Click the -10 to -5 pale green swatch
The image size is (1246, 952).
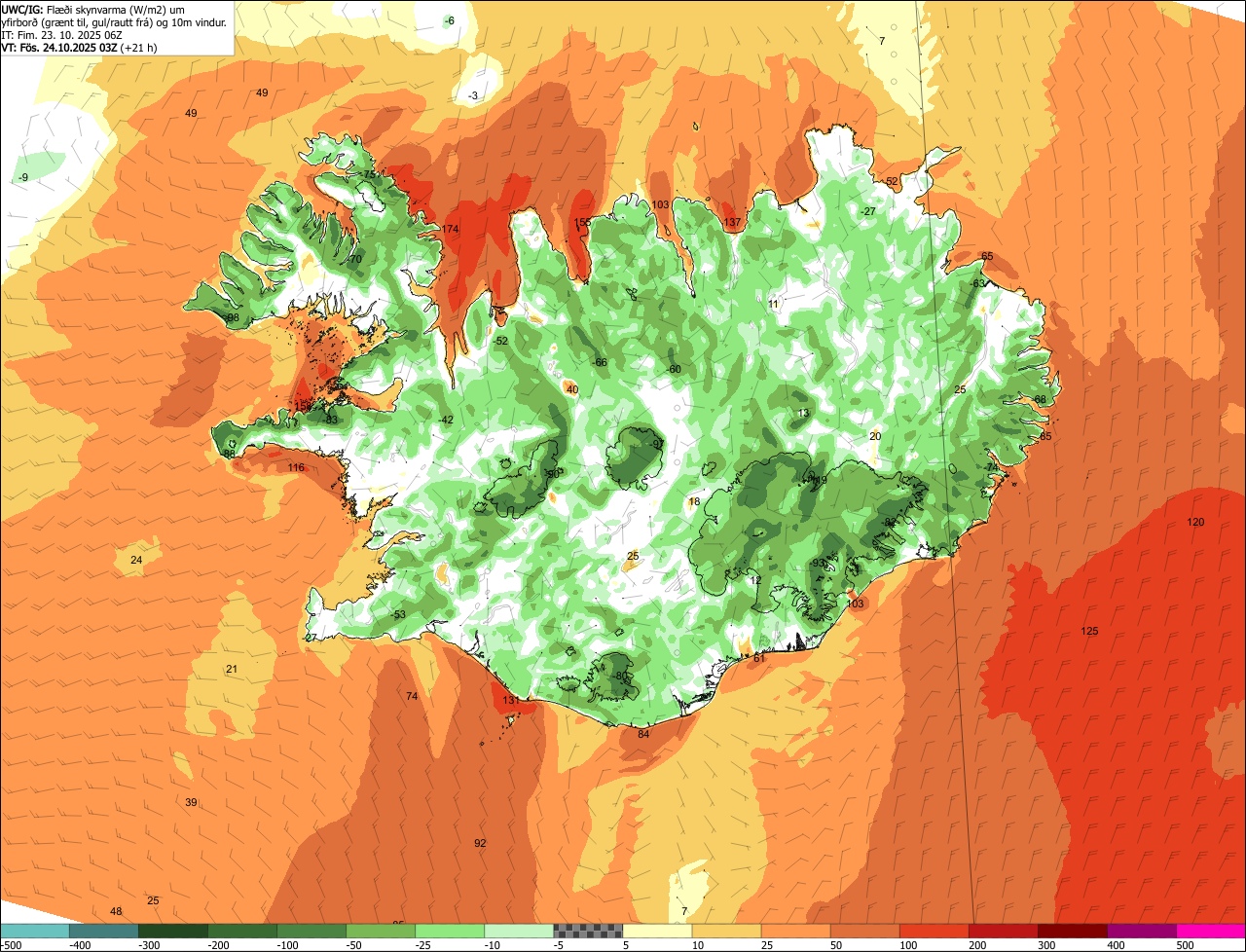pos(519,931)
